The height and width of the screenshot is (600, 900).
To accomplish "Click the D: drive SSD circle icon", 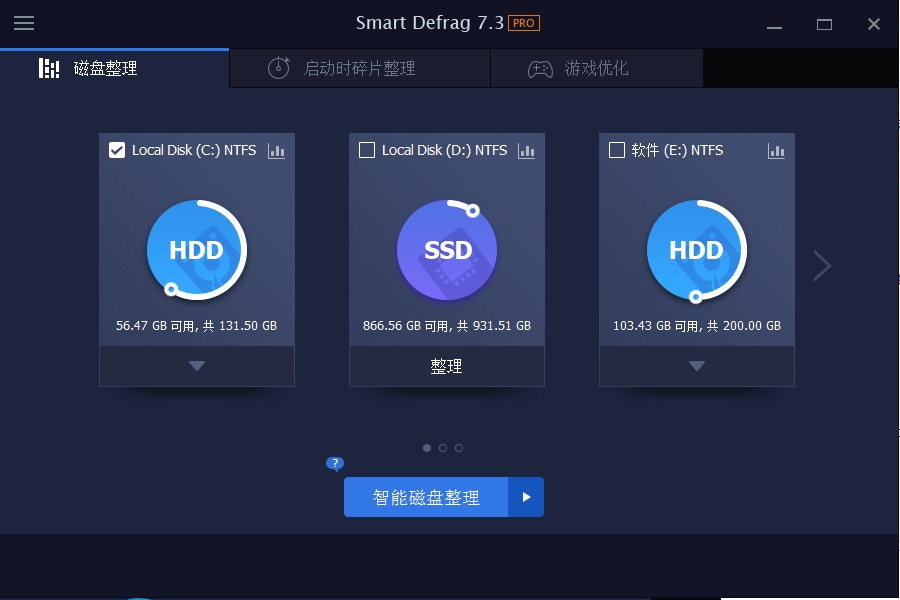I will 447,250.
